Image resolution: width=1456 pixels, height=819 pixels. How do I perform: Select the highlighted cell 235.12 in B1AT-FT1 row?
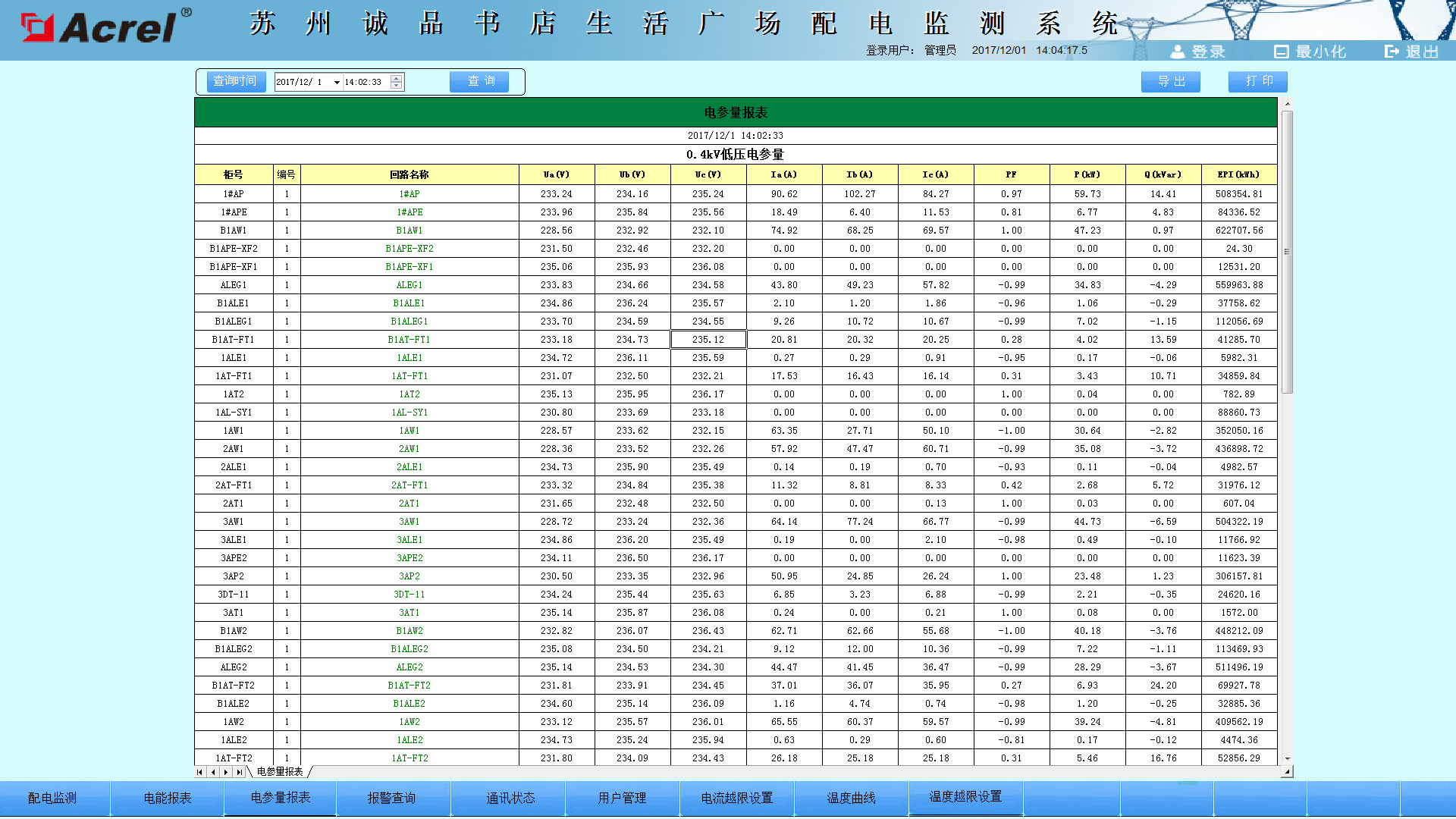[x=708, y=340]
